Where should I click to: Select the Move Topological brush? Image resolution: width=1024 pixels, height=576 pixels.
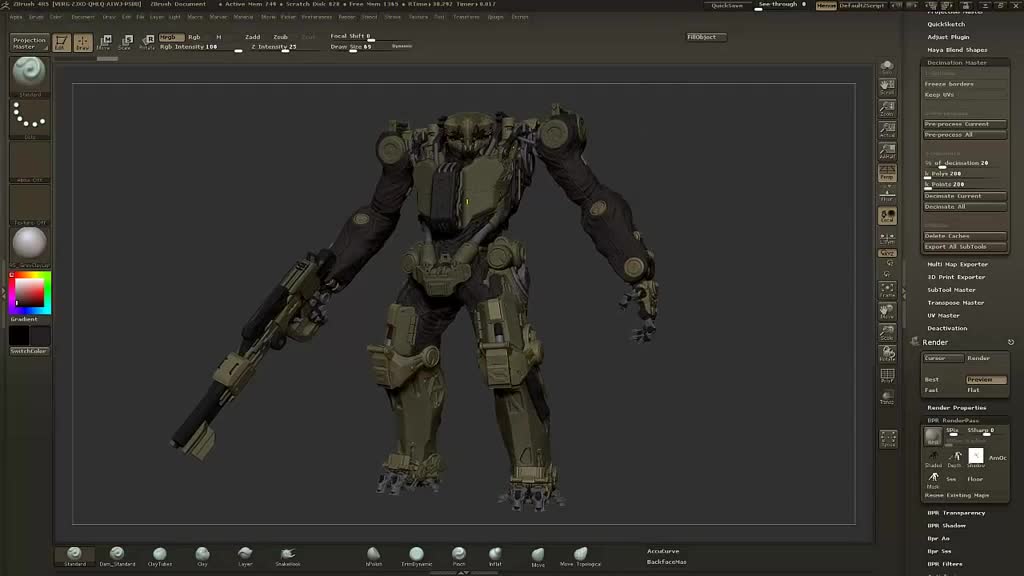[581, 556]
